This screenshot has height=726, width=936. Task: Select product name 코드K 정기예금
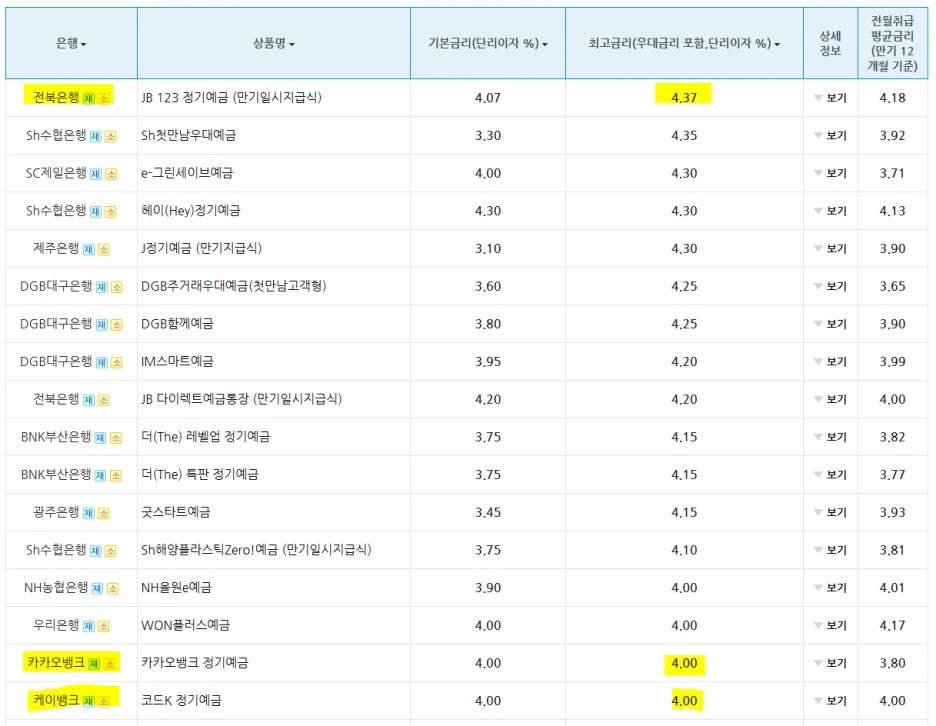point(181,701)
